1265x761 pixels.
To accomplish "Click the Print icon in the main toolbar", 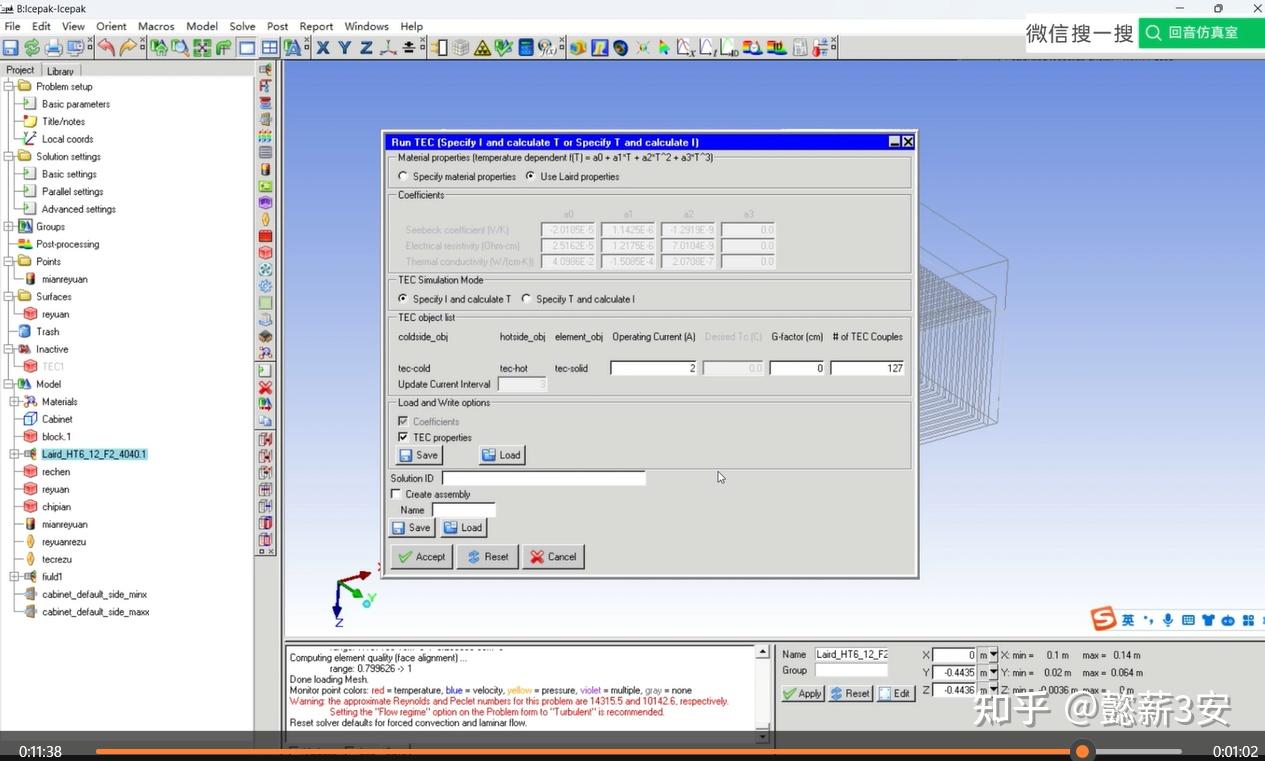I will (x=53, y=47).
